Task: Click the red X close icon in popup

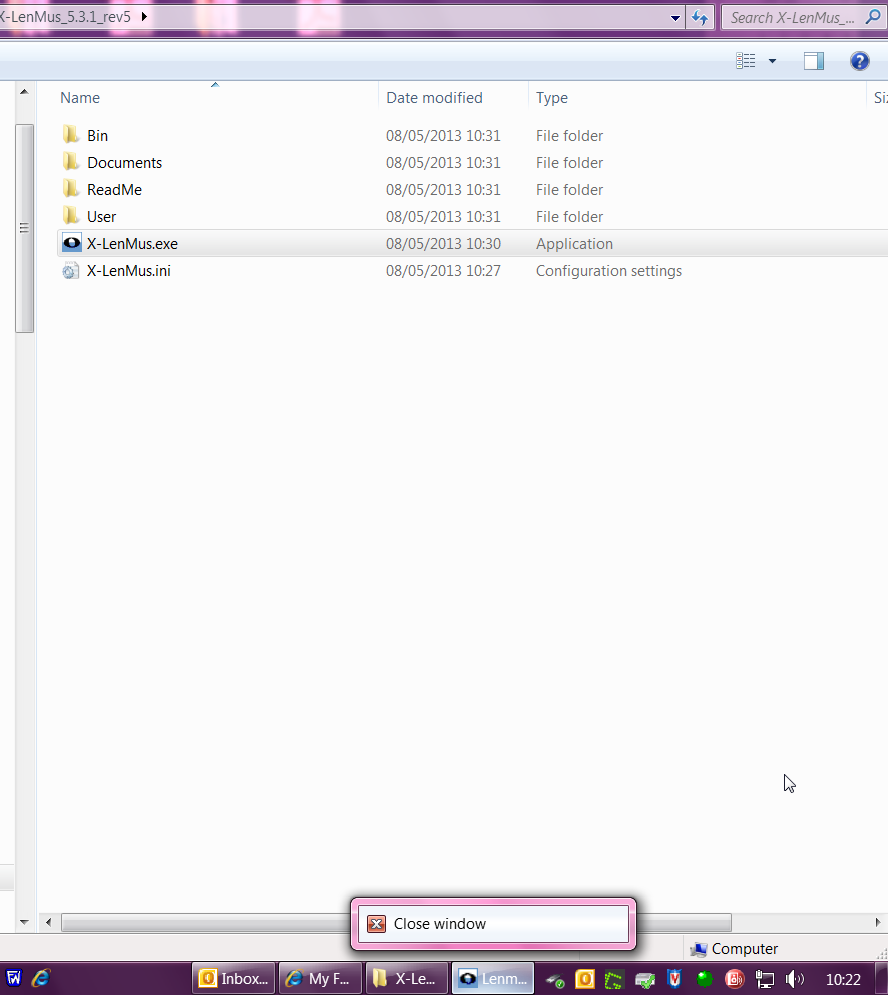Action: click(376, 924)
